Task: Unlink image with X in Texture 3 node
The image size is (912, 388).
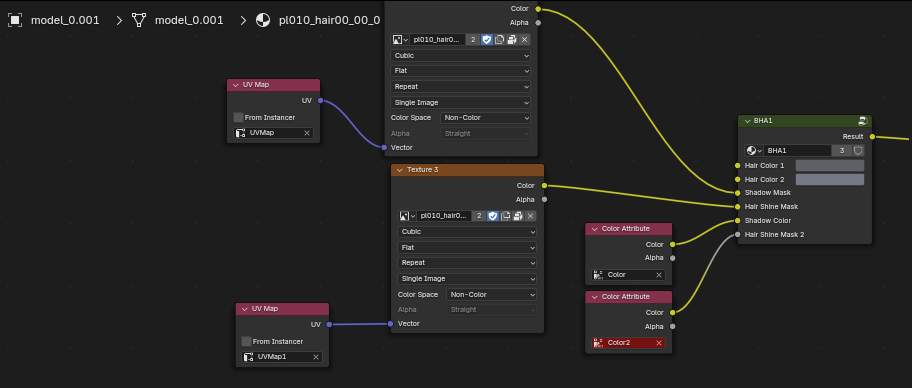Action: [530, 216]
